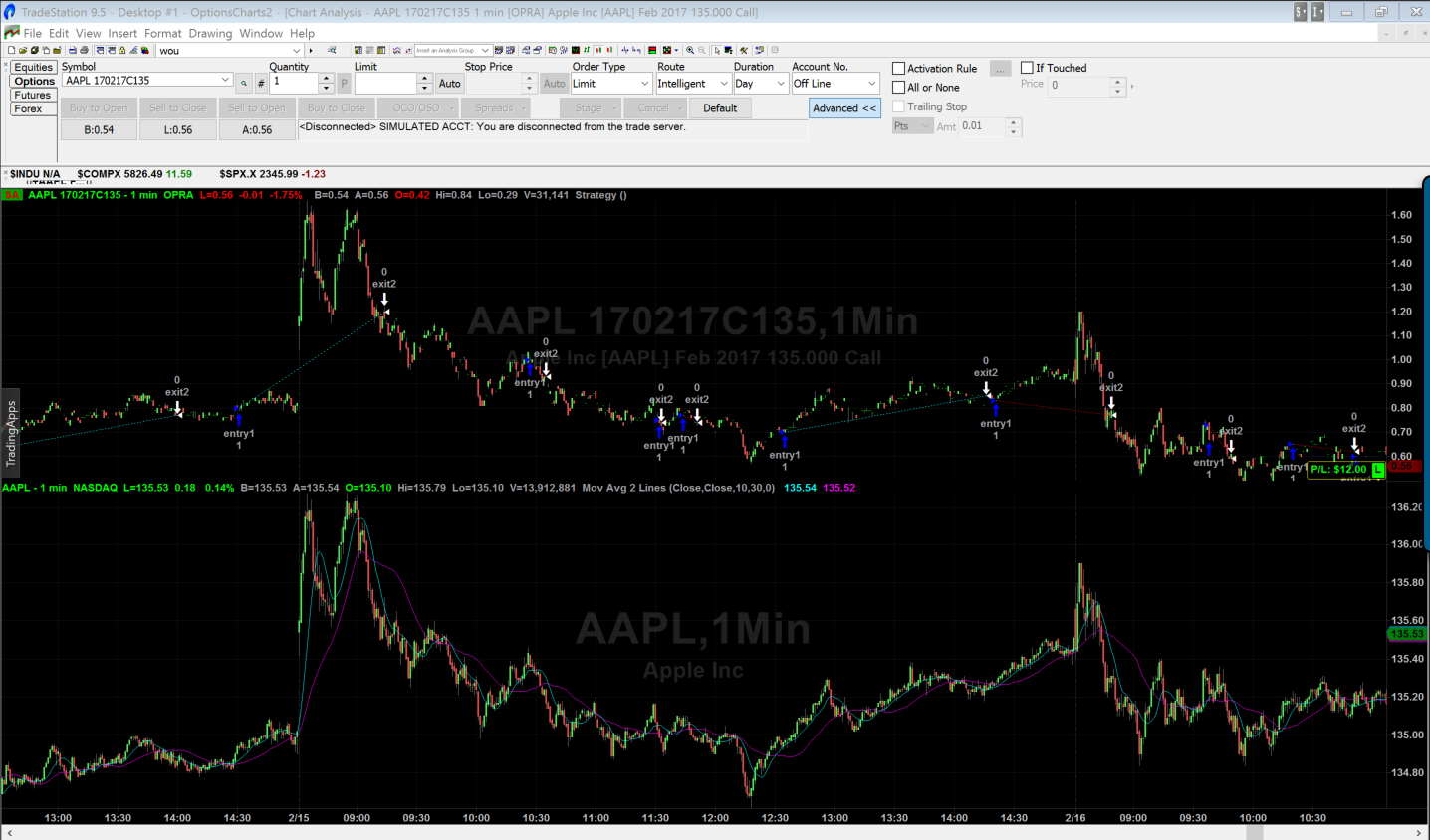Image resolution: width=1430 pixels, height=840 pixels.
Task: Open the Window menu
Action: pyautogui.click(x=261, y=33)
